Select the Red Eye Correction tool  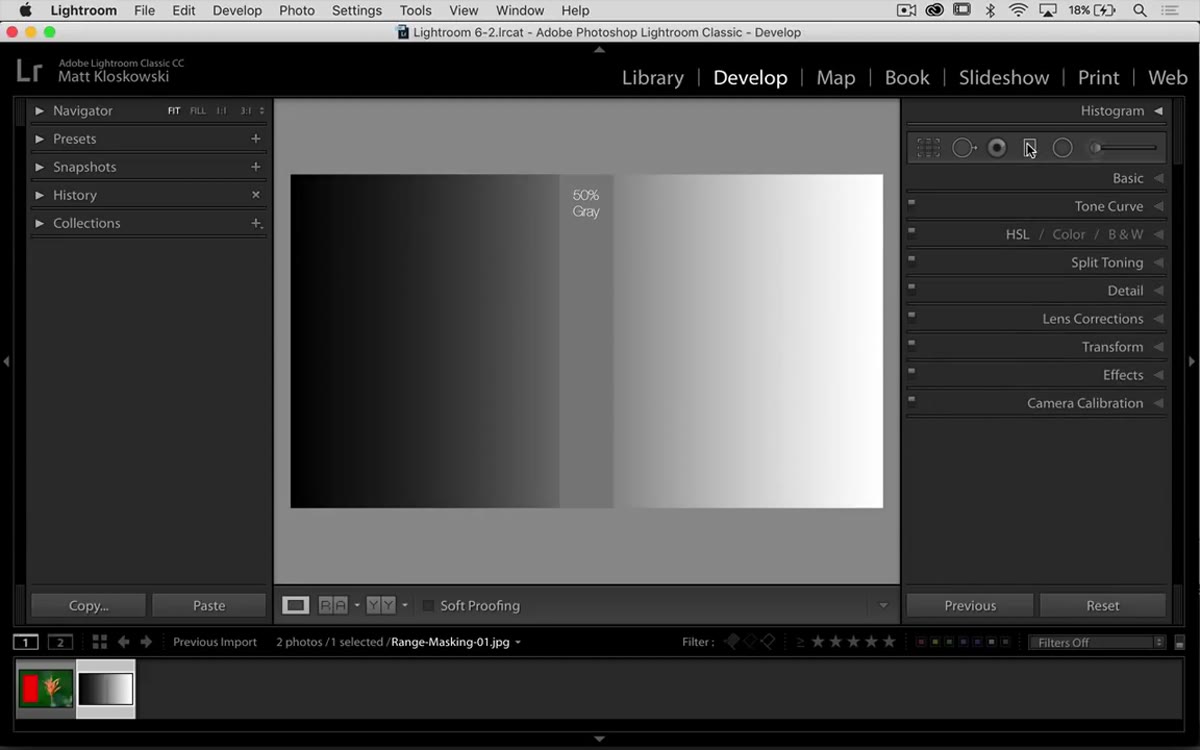[997, 148]
